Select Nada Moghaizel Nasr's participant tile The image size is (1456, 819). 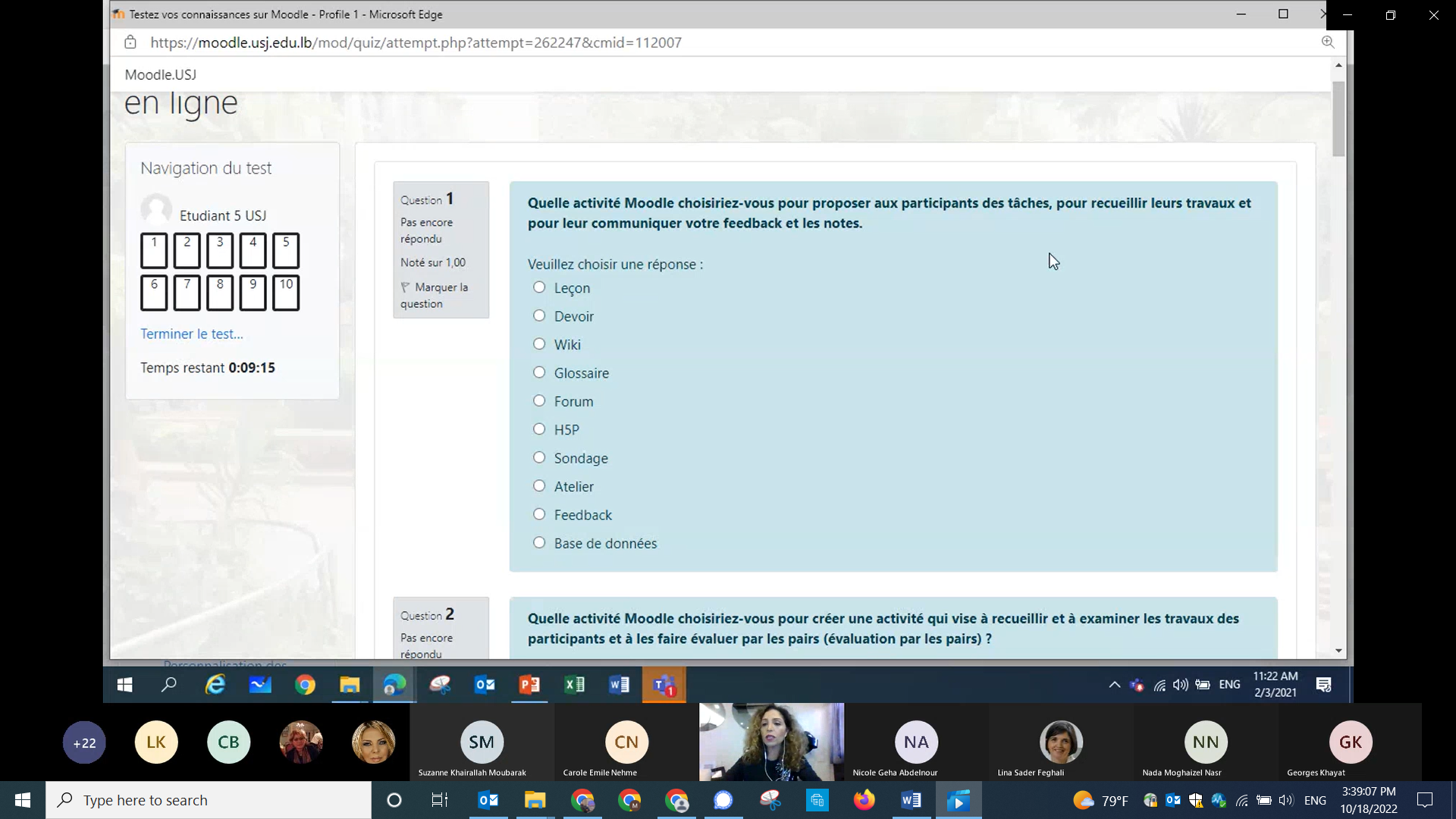(x=1206, y=742)
